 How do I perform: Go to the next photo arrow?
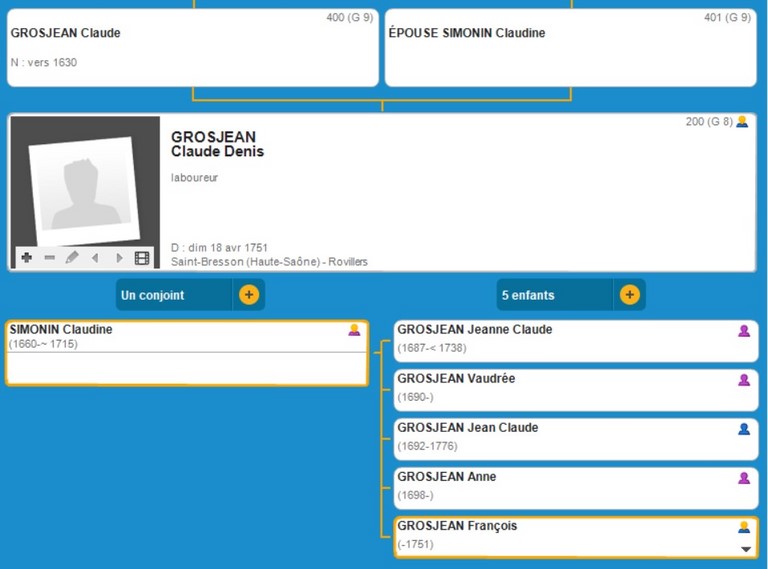119,258
